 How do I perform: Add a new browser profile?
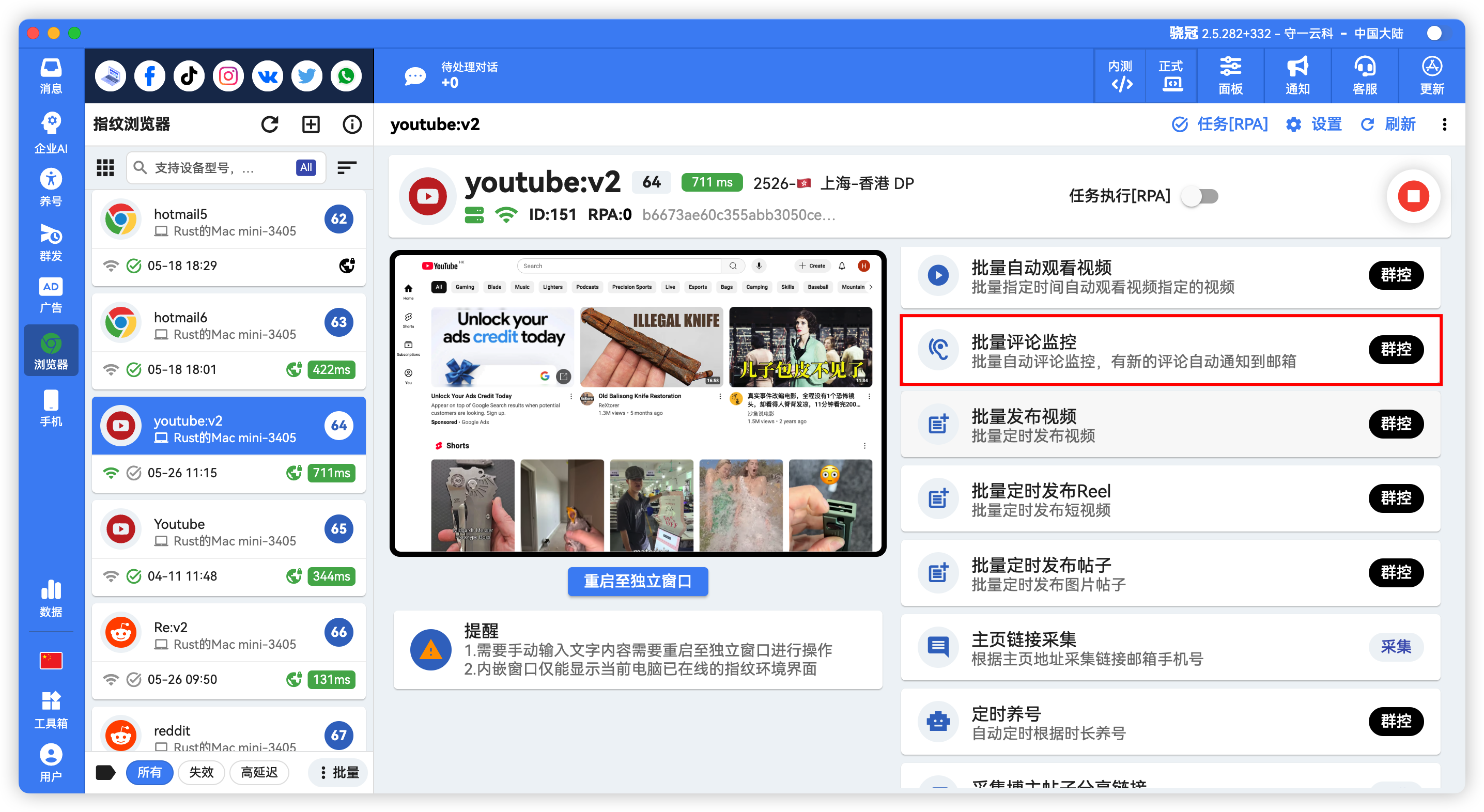[x=311, y=124]
